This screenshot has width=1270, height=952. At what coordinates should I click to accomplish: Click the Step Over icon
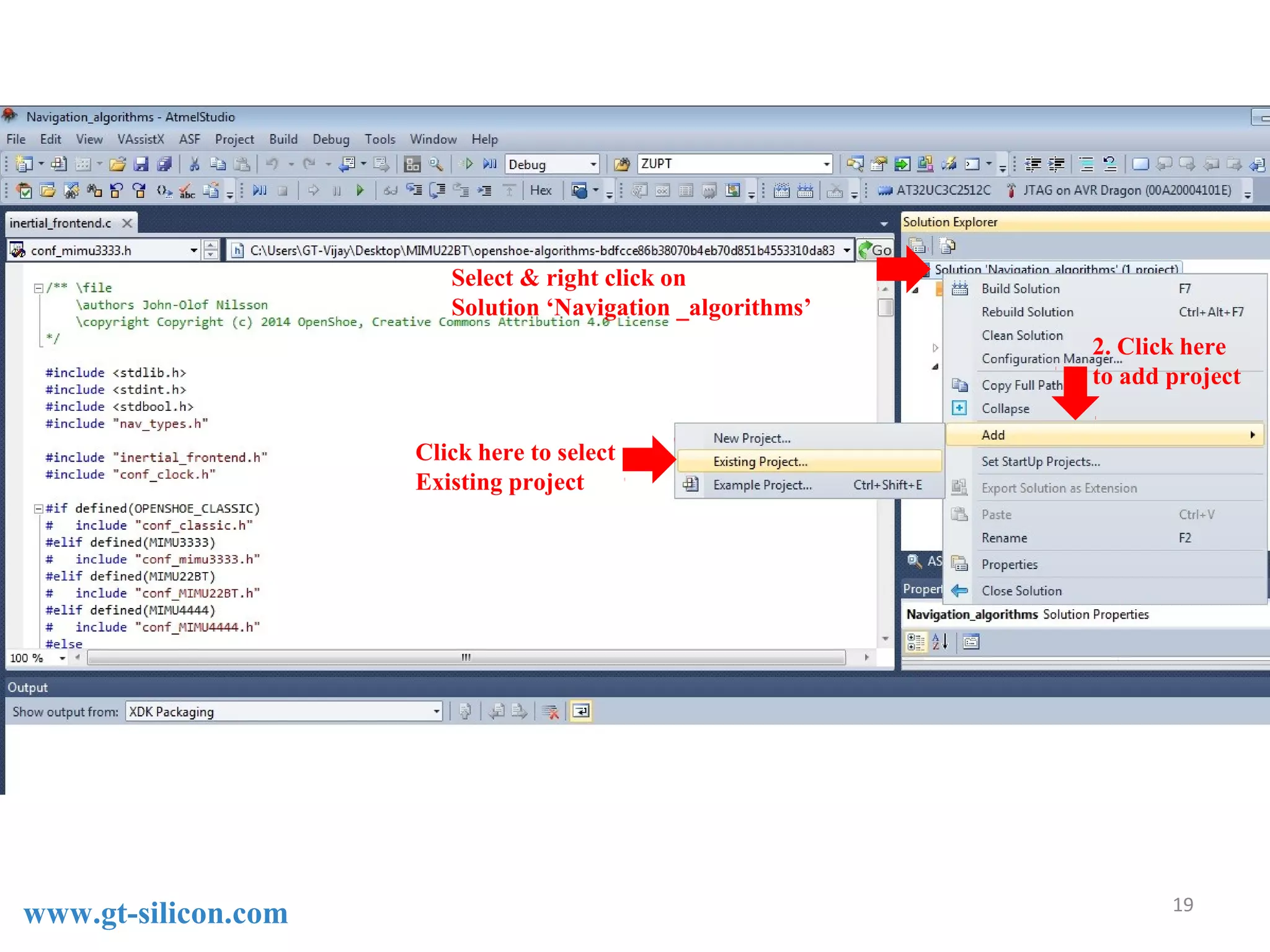point(437,191)
